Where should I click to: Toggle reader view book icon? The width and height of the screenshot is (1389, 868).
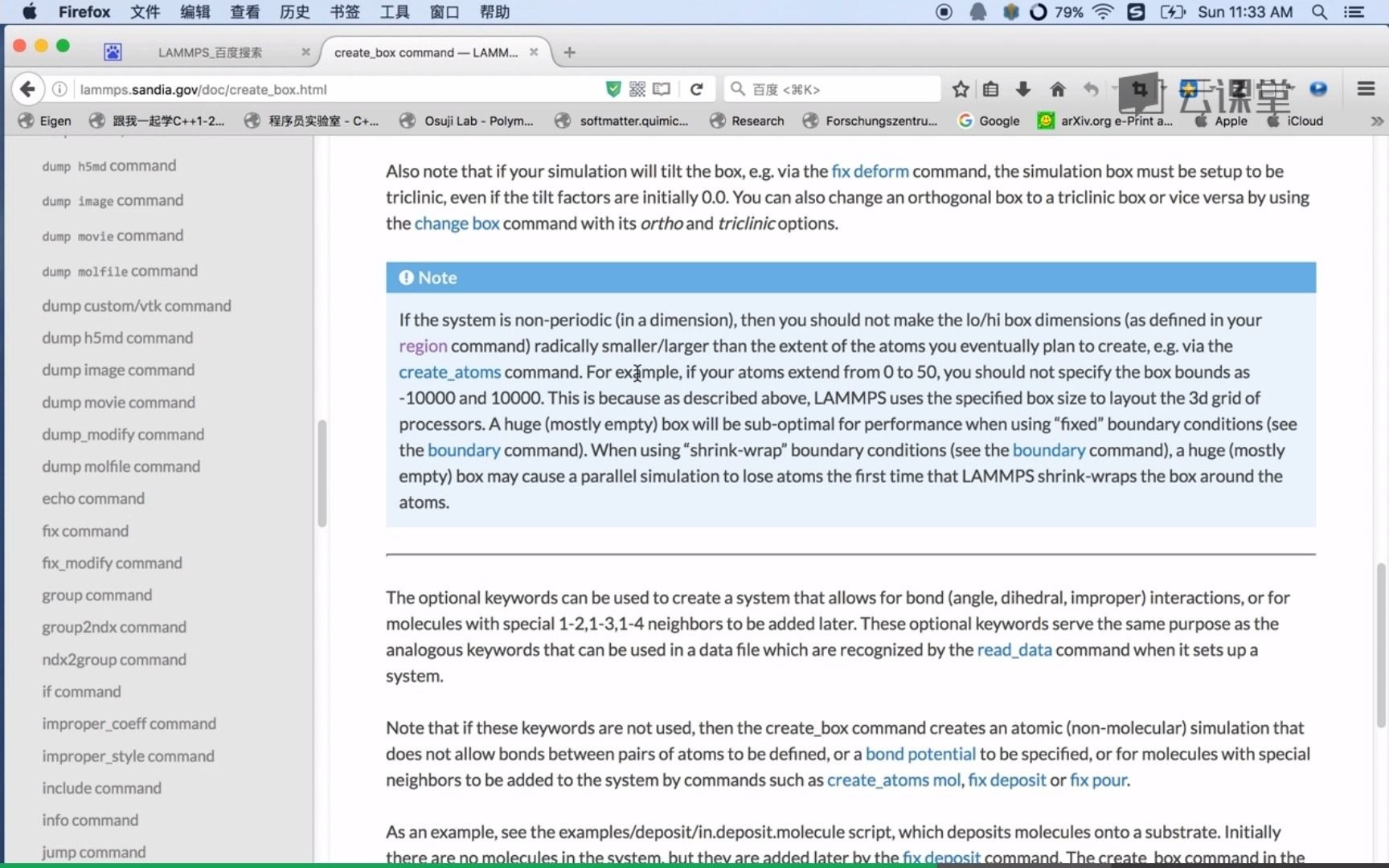point(662,89)
